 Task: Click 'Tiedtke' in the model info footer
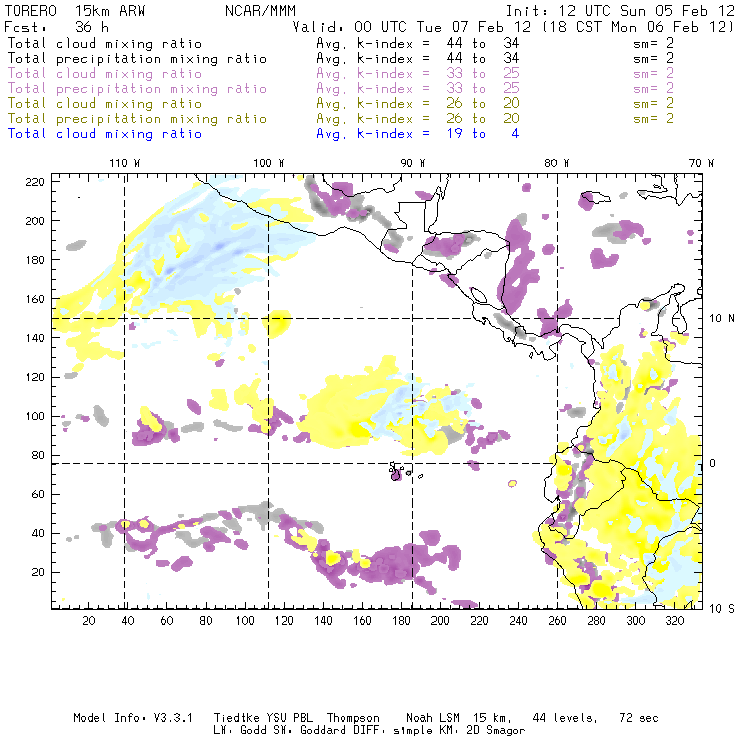coord(236,718)
